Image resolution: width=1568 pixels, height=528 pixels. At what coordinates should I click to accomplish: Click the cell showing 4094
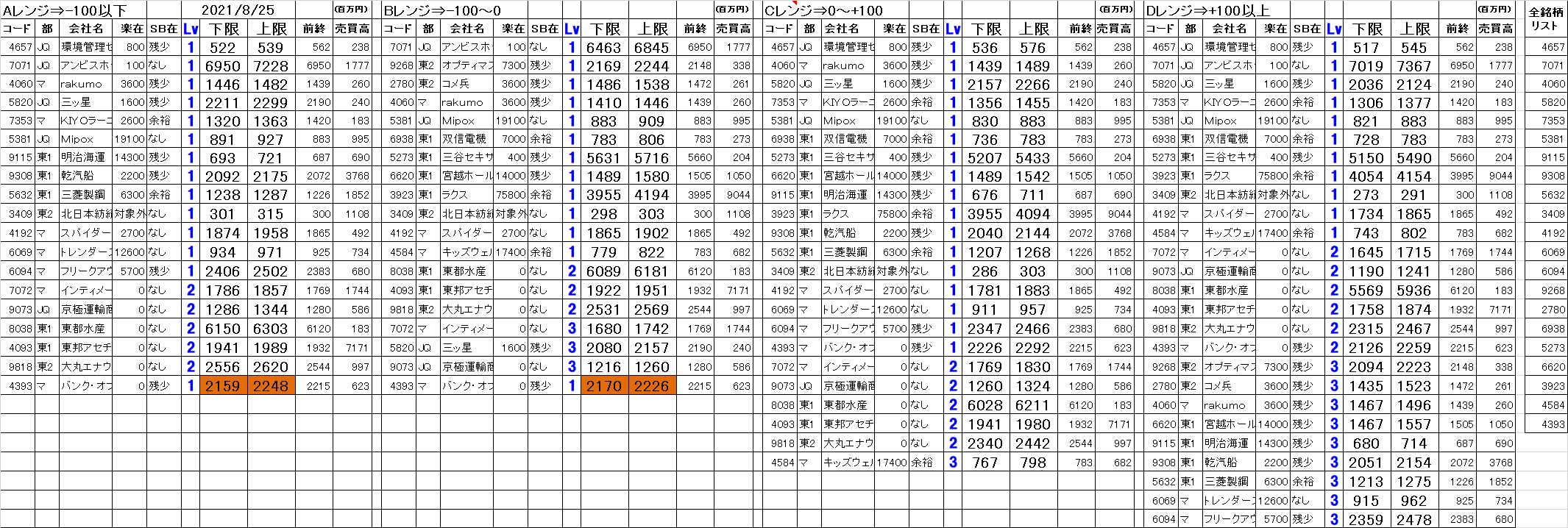point(1033,213)
